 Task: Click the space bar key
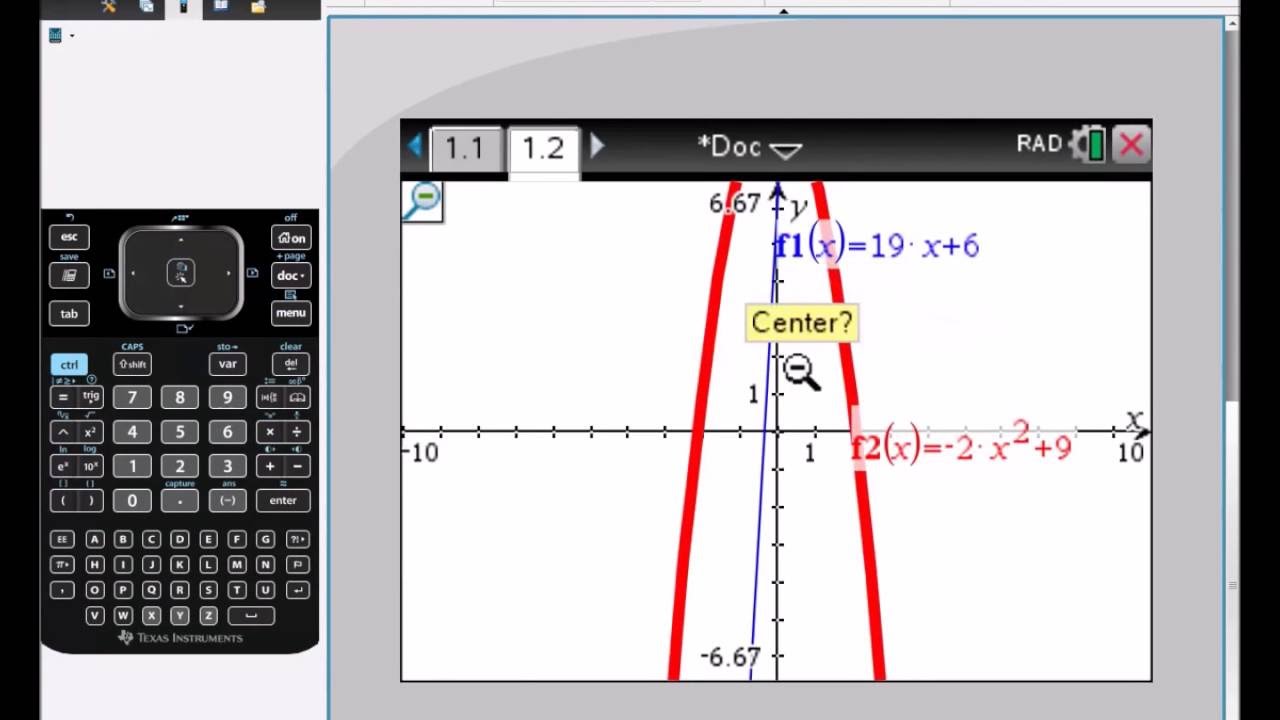(251, 616)
